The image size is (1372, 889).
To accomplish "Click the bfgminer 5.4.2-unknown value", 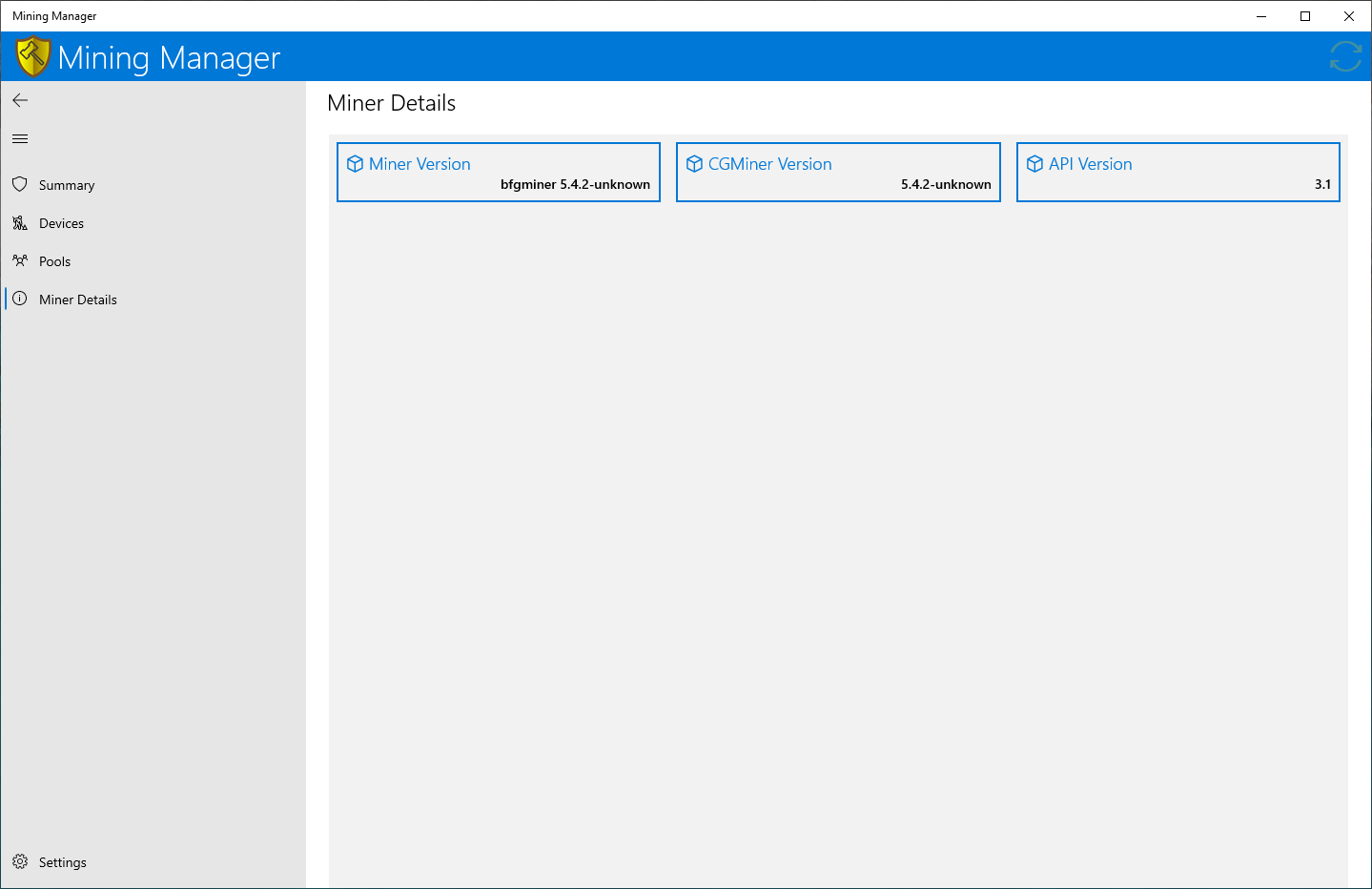I will [575, 184].
